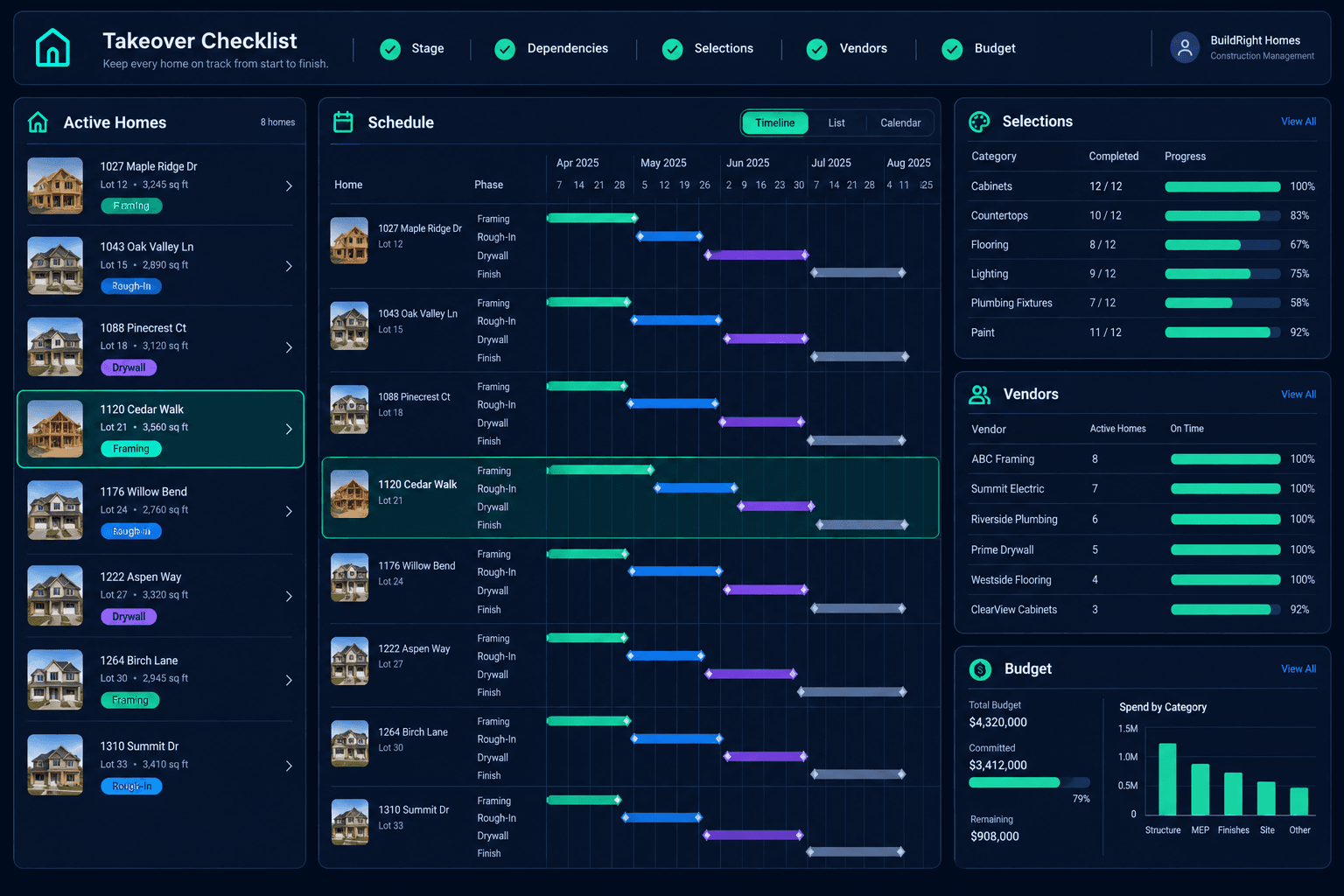This screenshot has height=896, width=1344.
Task: Expand the 1088 Pinecrest Ct card chevron
Action: click(x=289, y=347)
